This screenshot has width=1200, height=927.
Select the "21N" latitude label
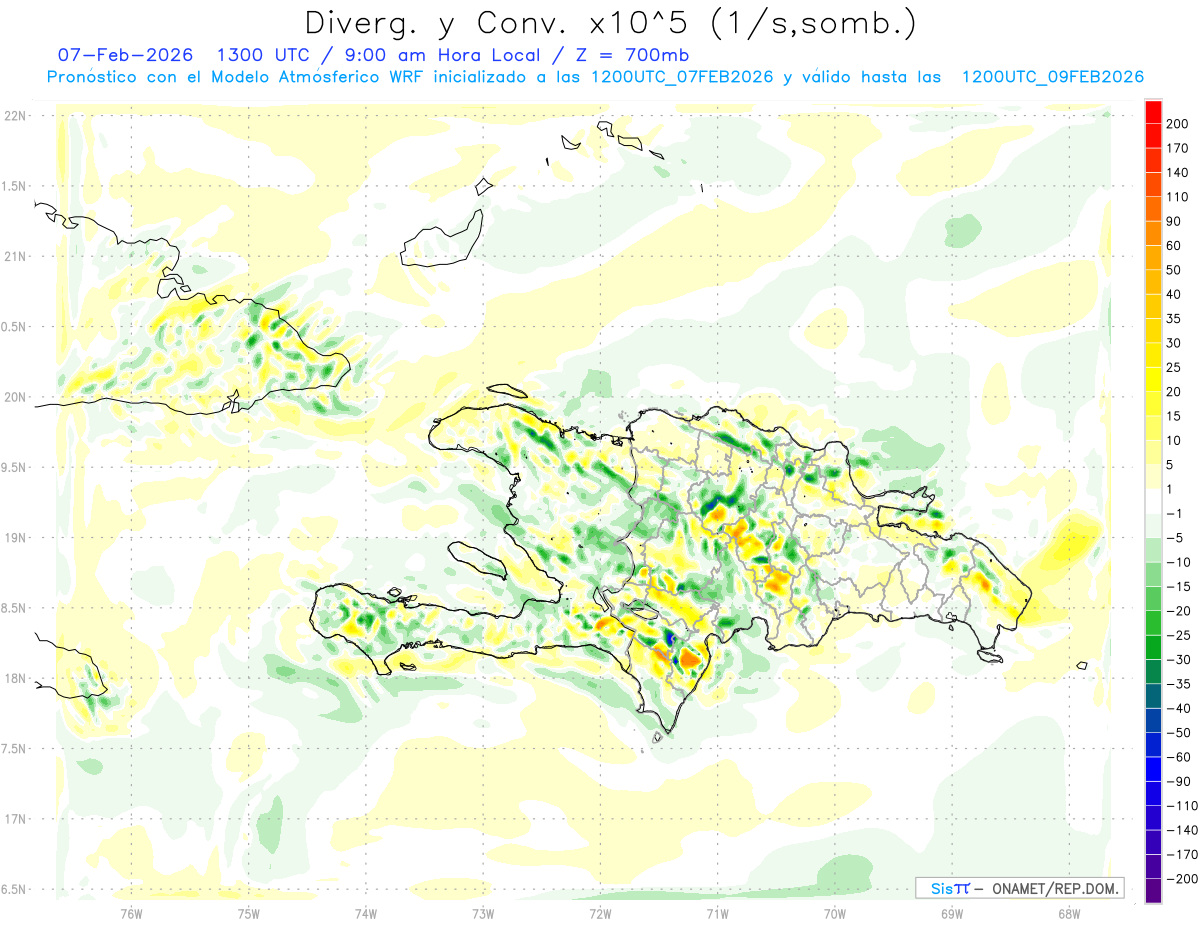point(15,257)
